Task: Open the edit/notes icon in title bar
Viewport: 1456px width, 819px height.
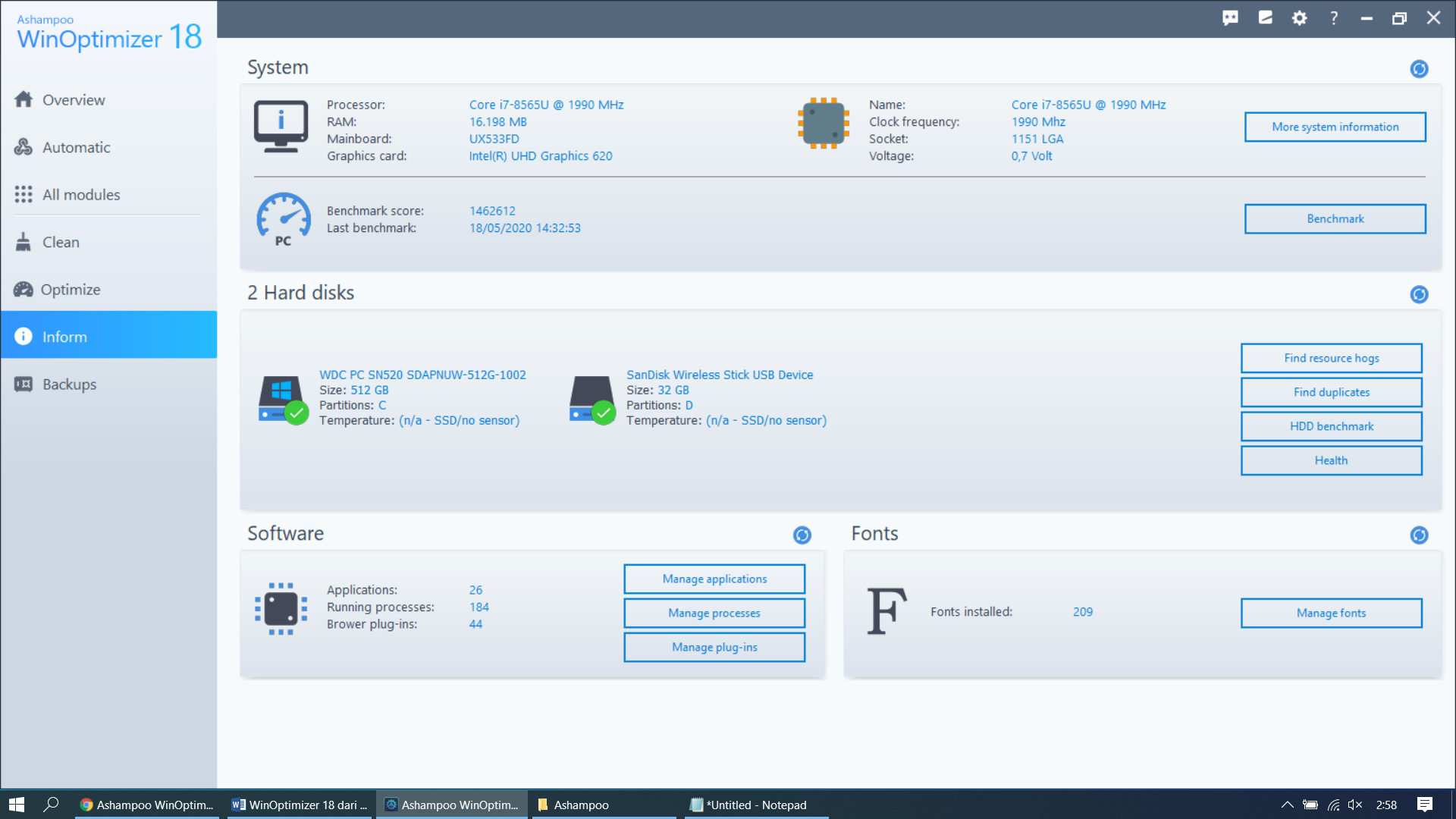Action: click(1266, 17)
